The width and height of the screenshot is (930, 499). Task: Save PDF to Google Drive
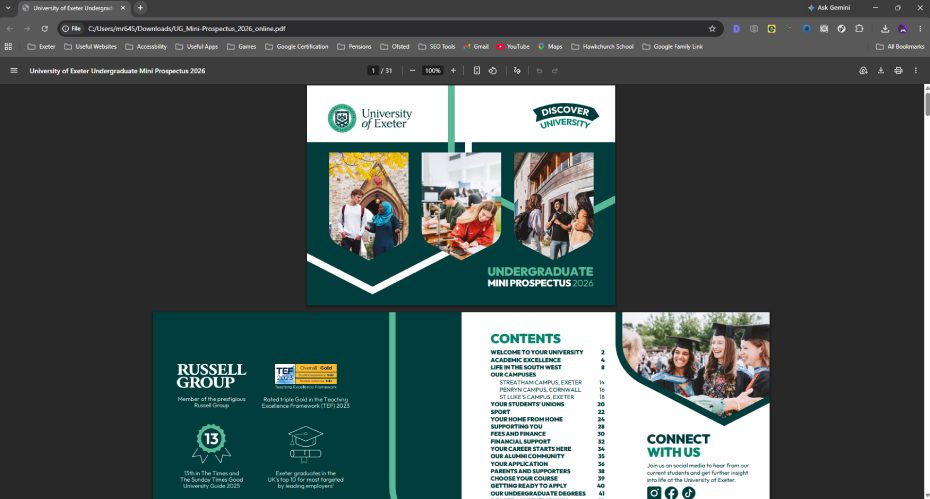(864, 71)
